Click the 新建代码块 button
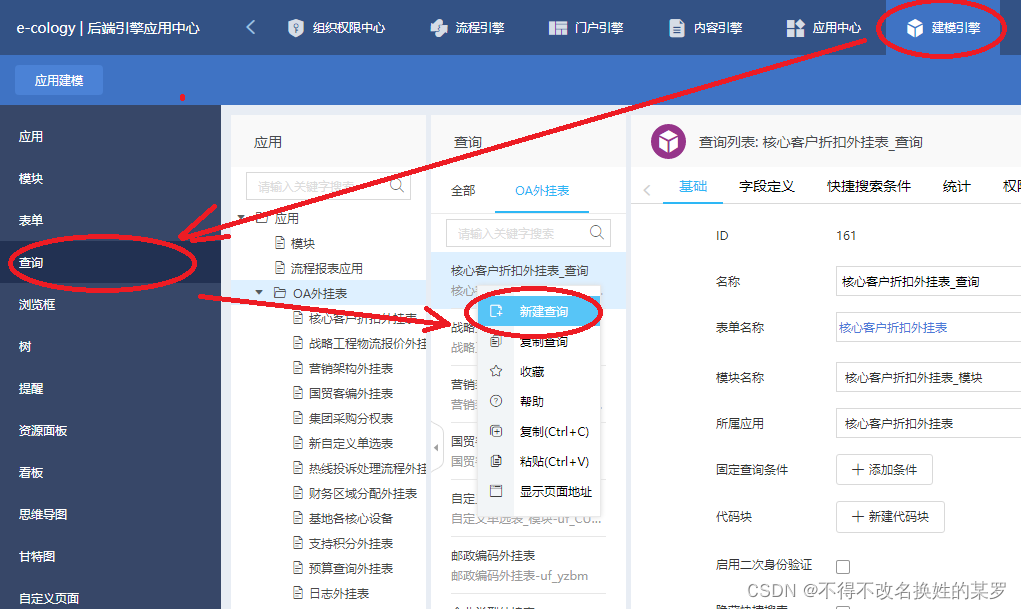 tap(890, 517)
